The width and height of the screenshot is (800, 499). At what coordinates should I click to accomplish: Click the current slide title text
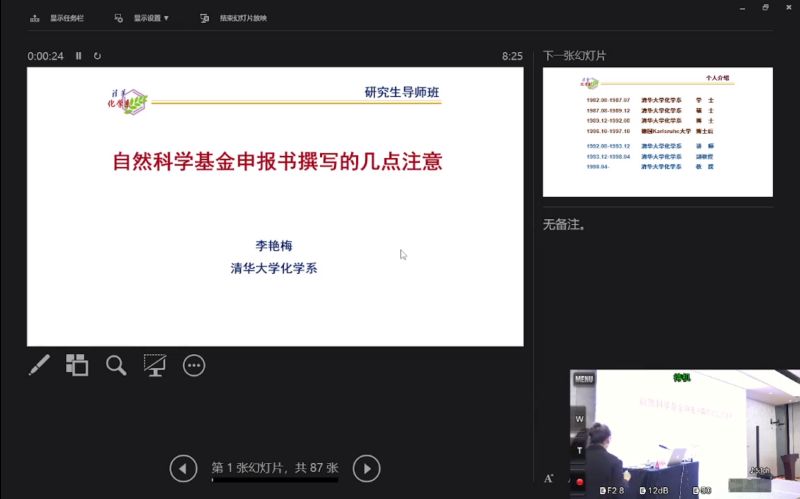[x=277, y=161]
